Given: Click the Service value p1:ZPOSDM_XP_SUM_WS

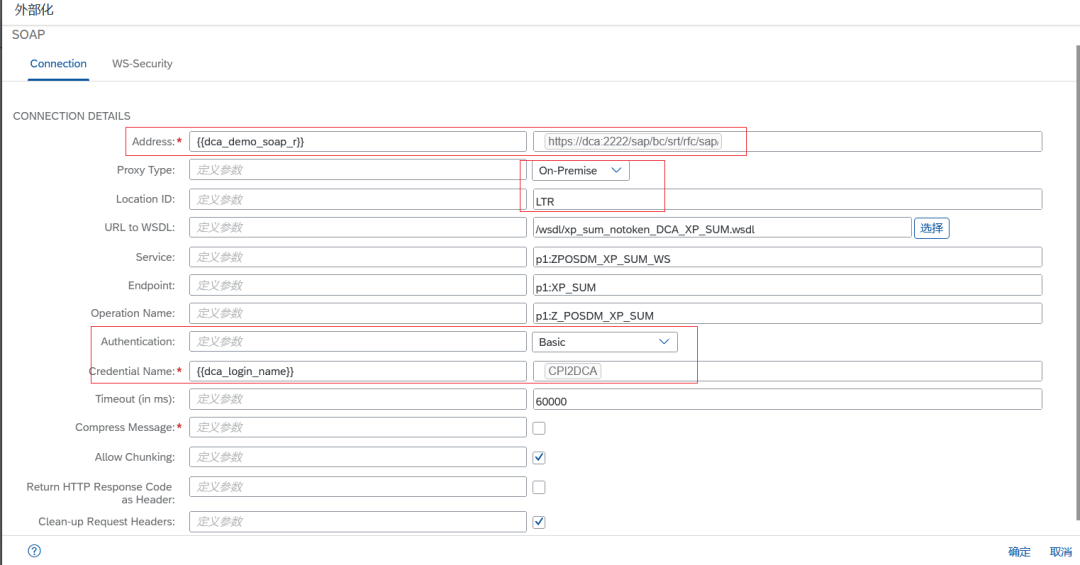Looking at the screenshot, I should click(787, 258).
